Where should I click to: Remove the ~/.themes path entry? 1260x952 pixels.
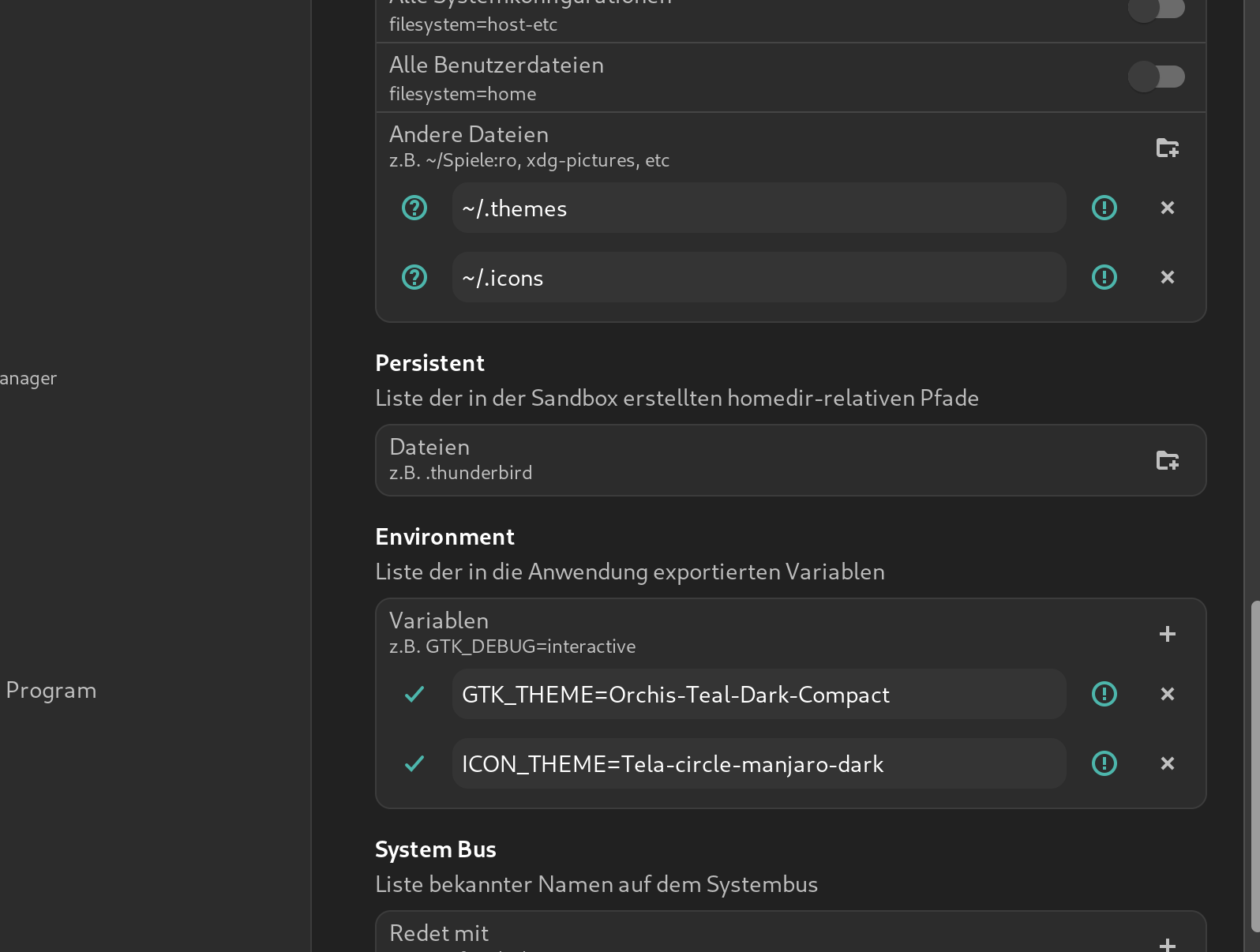click(1167, 208)
